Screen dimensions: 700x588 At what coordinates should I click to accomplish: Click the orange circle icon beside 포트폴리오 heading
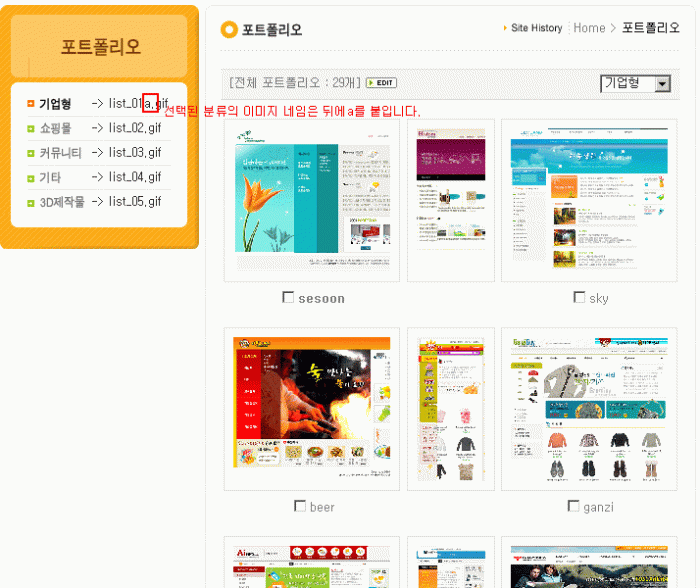(230, 30)
